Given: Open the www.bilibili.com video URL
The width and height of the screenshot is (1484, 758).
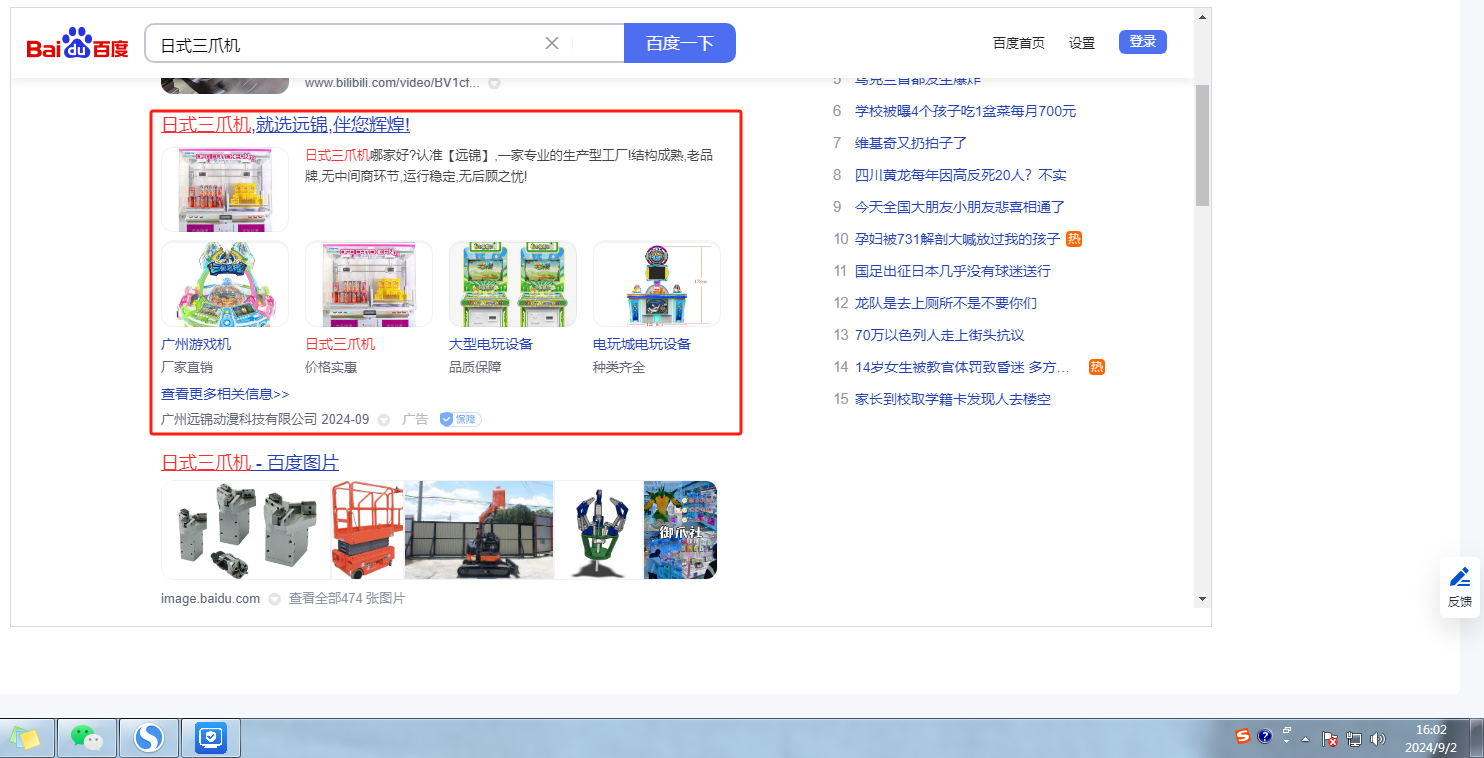Looking at the screenshot, I should (392, 83).
